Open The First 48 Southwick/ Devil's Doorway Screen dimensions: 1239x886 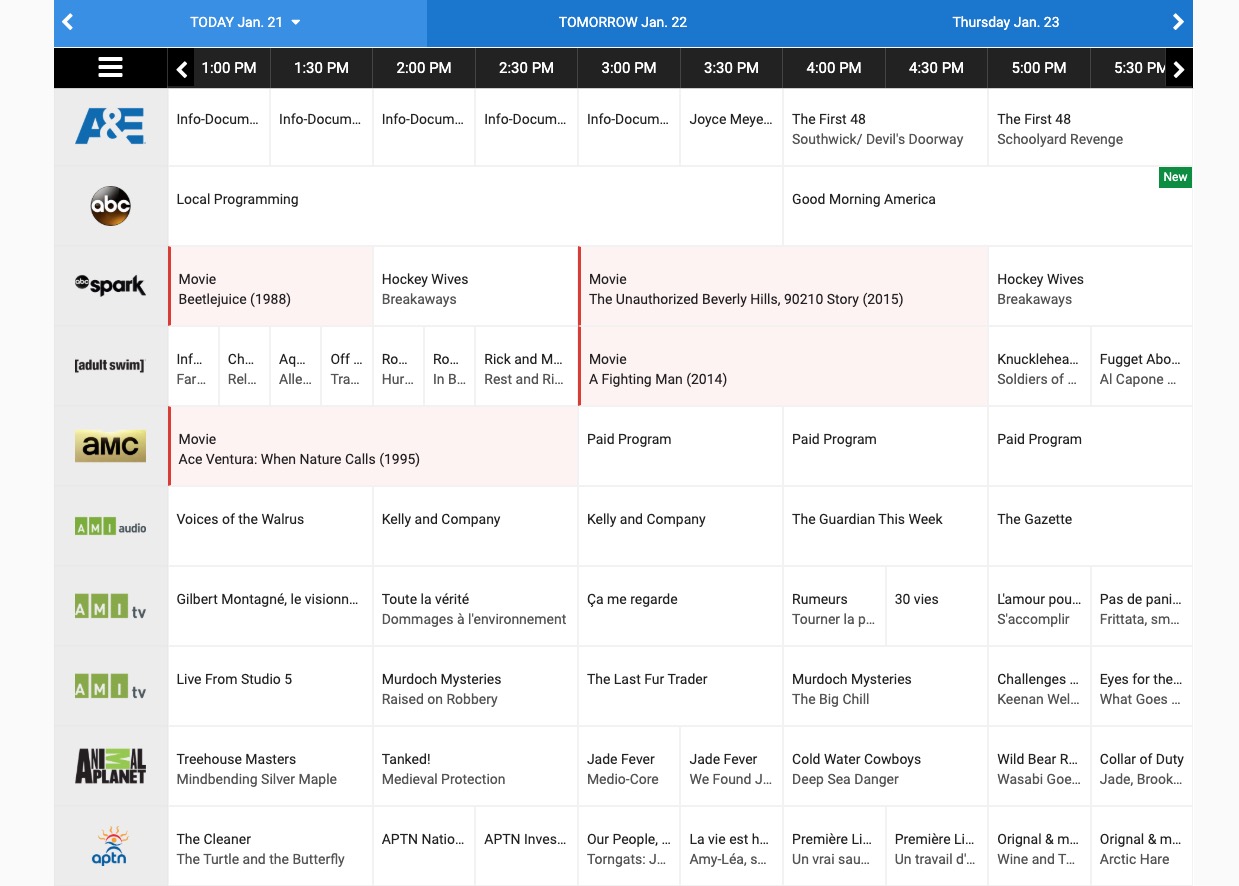(x=885, y=126)
